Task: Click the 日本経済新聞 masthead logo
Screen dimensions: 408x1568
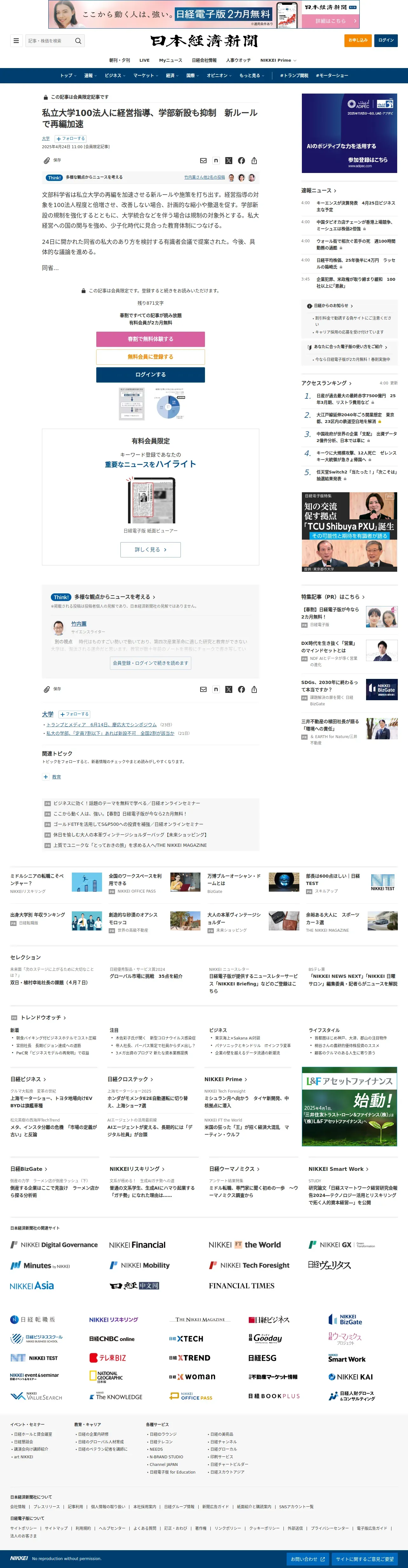Action: (204, 41)
